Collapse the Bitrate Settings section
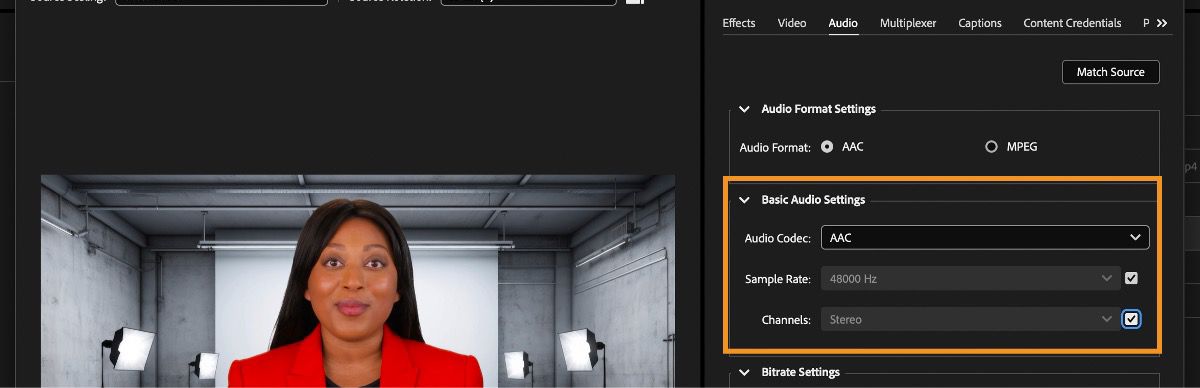The width and height of the screenshot is (1200, 388). click(744, 372)
